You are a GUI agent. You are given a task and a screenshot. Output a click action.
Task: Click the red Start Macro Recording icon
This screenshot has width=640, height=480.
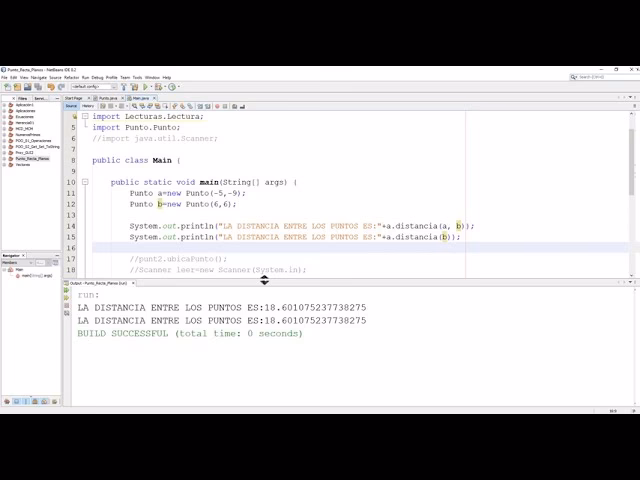[217, 106]
